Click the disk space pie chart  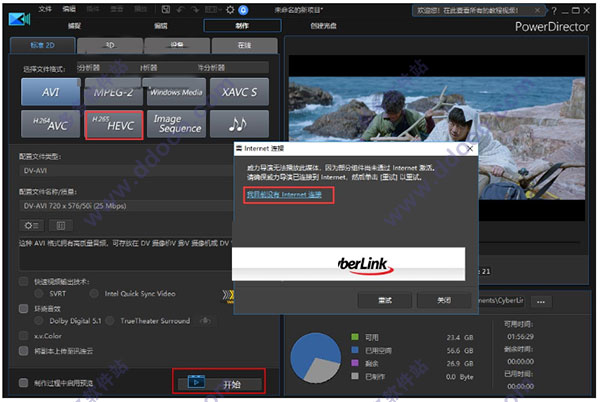coord(316,358)
